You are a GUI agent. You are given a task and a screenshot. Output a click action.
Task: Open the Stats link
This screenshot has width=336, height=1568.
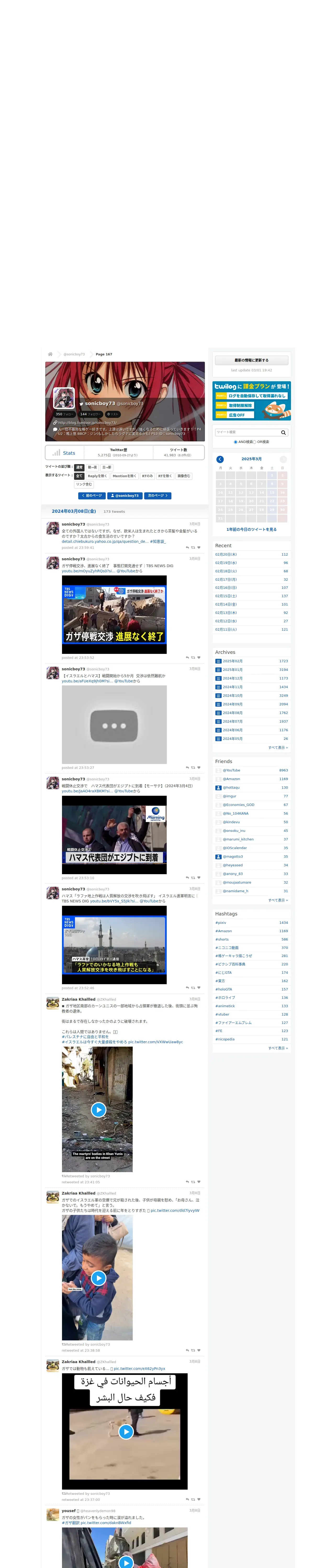click(69, 453)
